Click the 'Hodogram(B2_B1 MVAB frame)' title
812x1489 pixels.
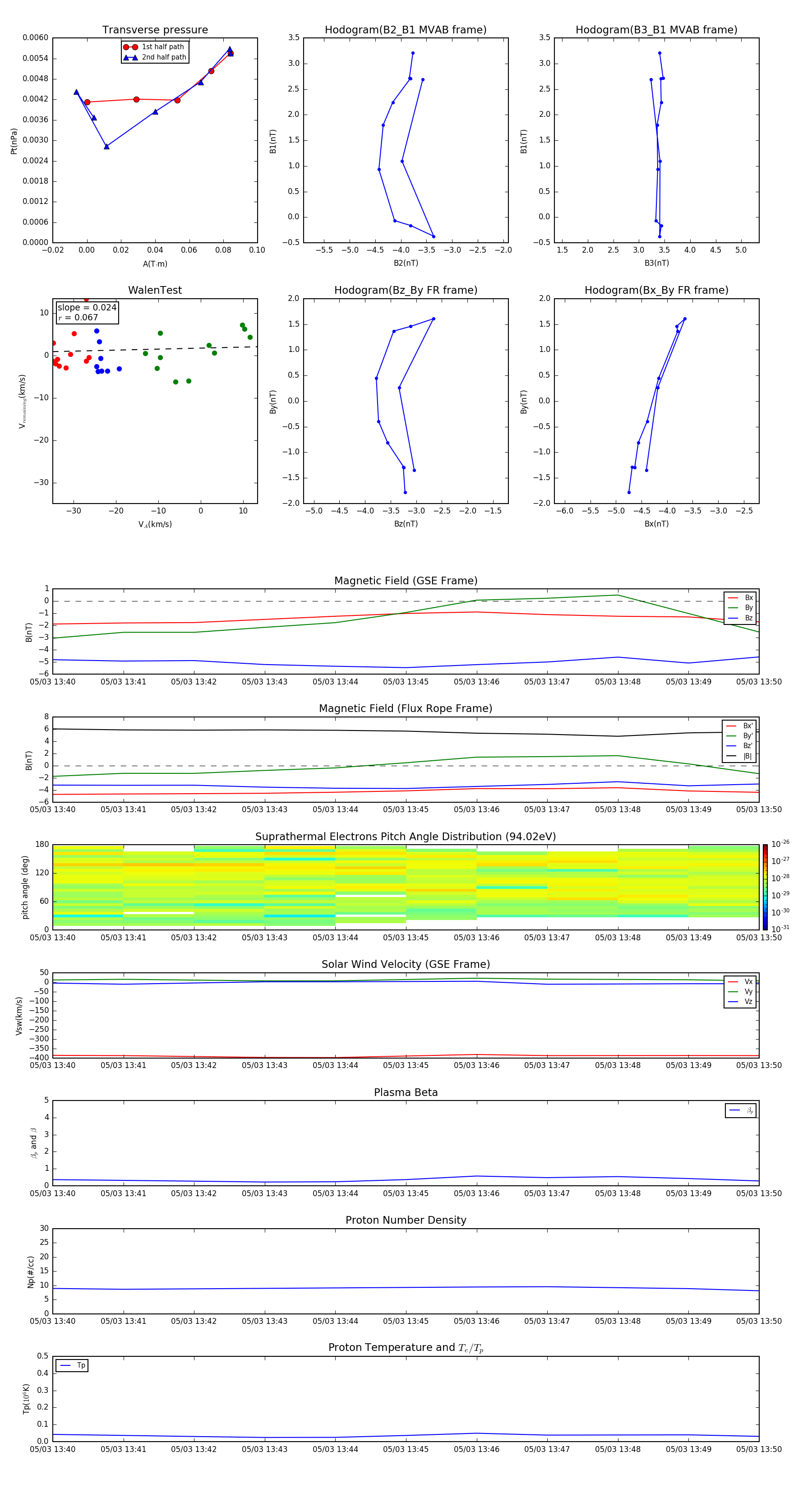click(406, 30)
